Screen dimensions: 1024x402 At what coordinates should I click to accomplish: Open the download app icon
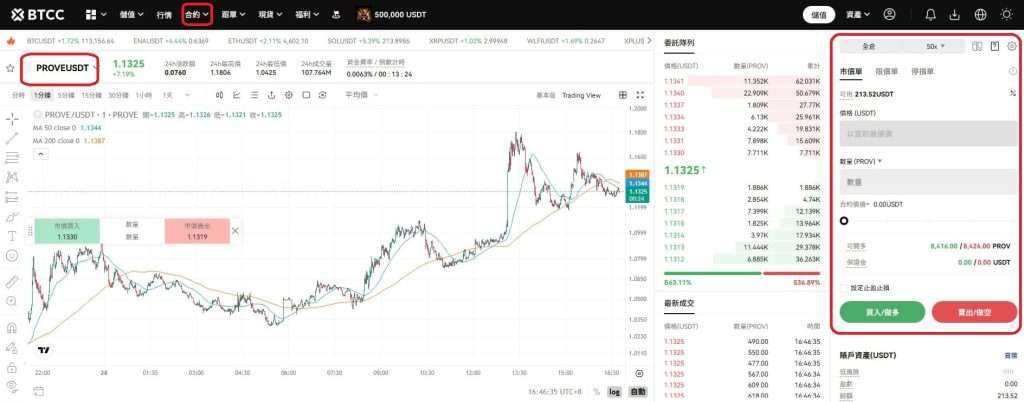pyautogui.click(x=954, y=15)
